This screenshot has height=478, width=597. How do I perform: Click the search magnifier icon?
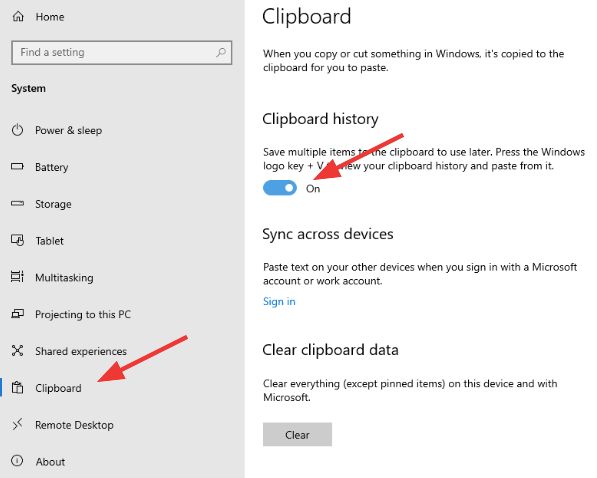click(221, 52)
